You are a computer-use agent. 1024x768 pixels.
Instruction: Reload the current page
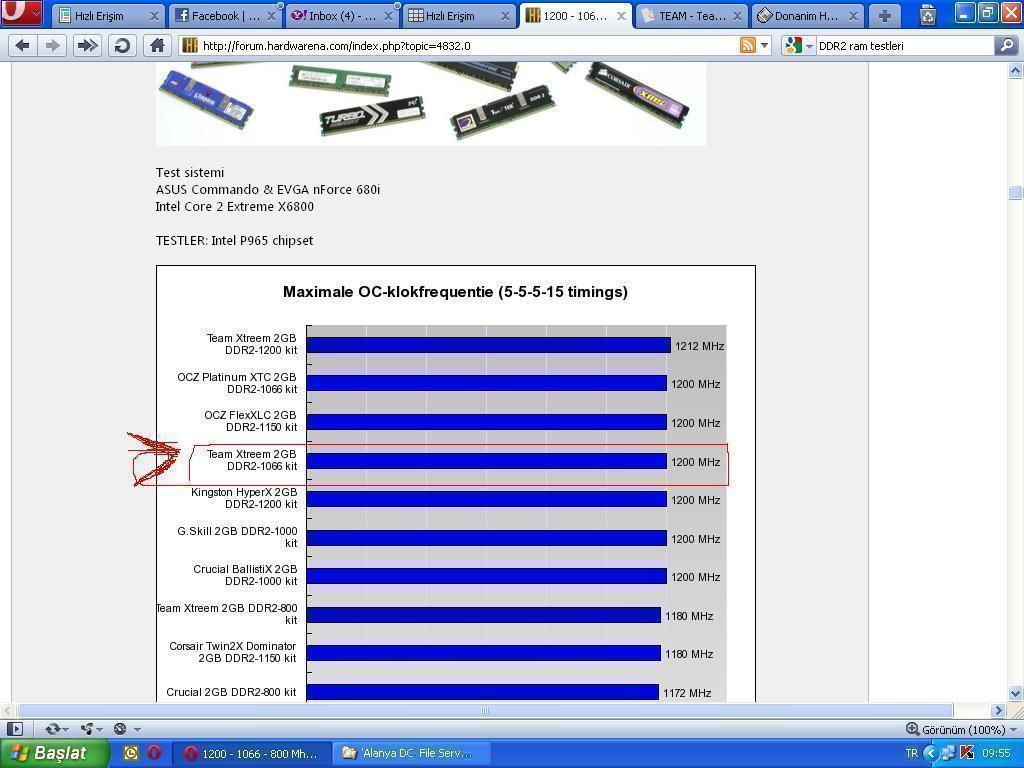[122, 46]
